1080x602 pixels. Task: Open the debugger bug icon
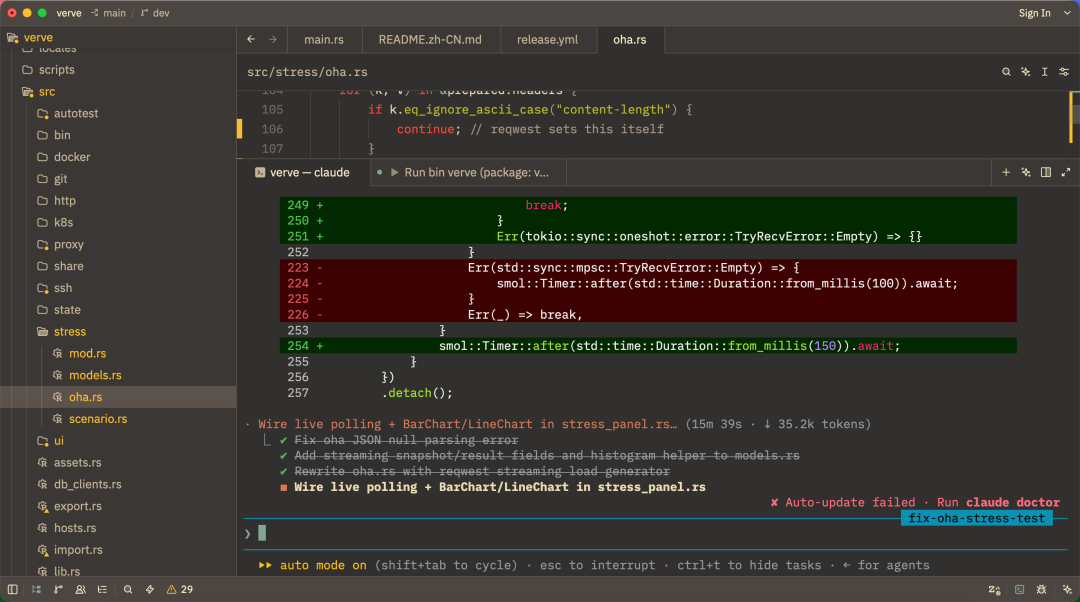(1041, 590)
